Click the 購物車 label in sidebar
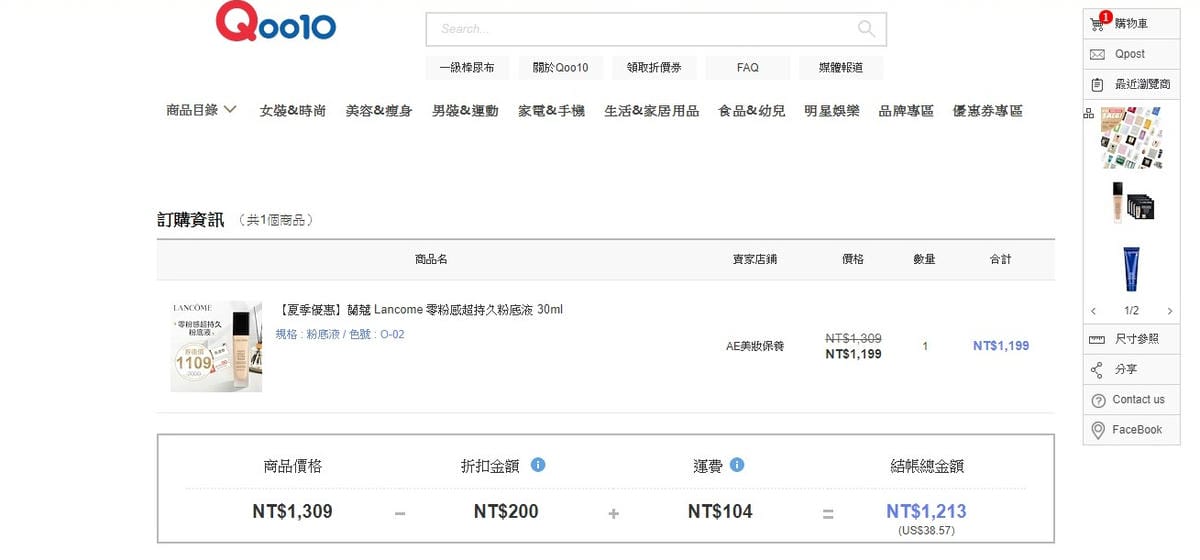The width and height of the screenshot is (1200, 560). (x=1131, y=23)
